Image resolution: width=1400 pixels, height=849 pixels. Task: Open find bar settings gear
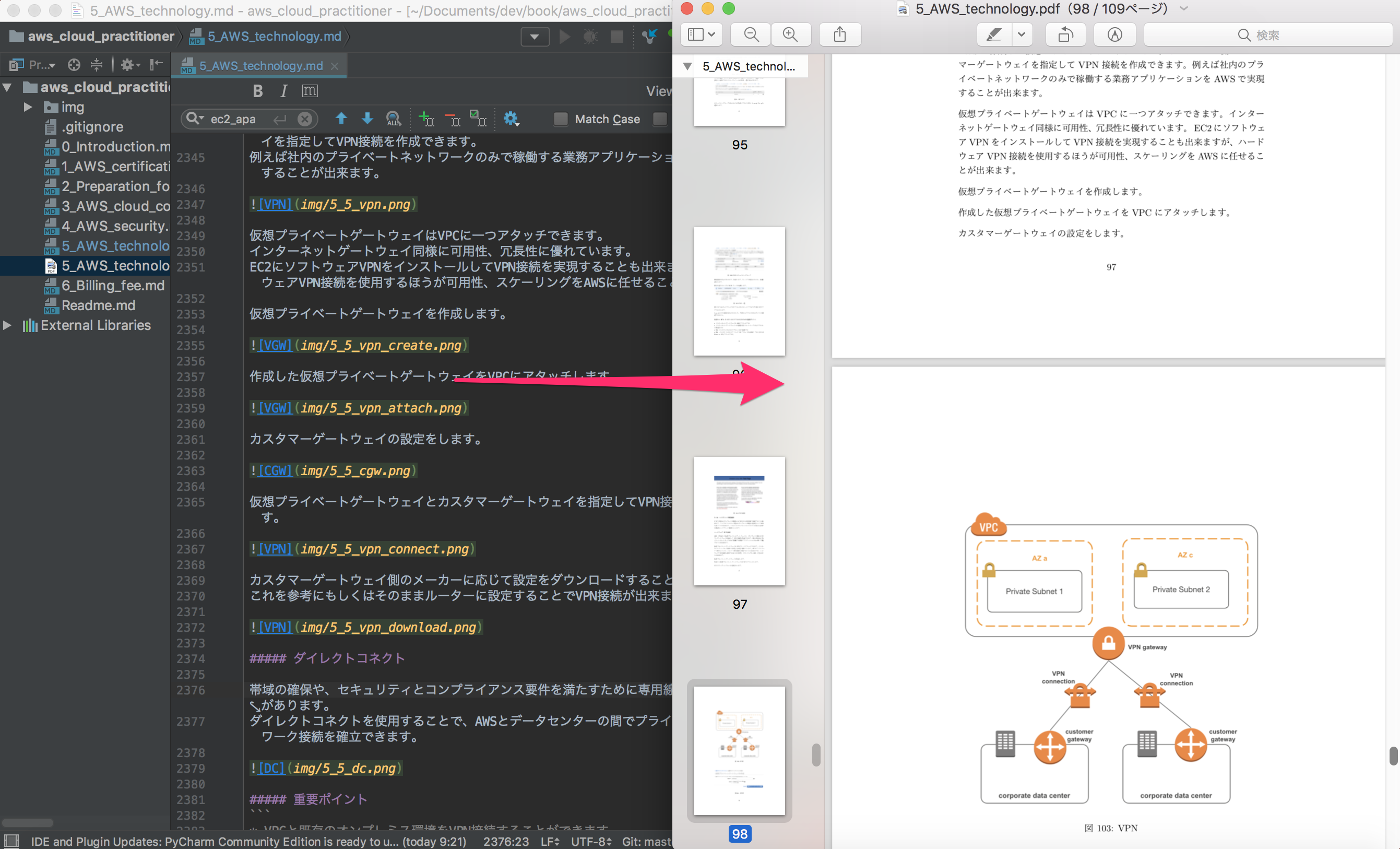pyautogui.click(x=511, y=119)
